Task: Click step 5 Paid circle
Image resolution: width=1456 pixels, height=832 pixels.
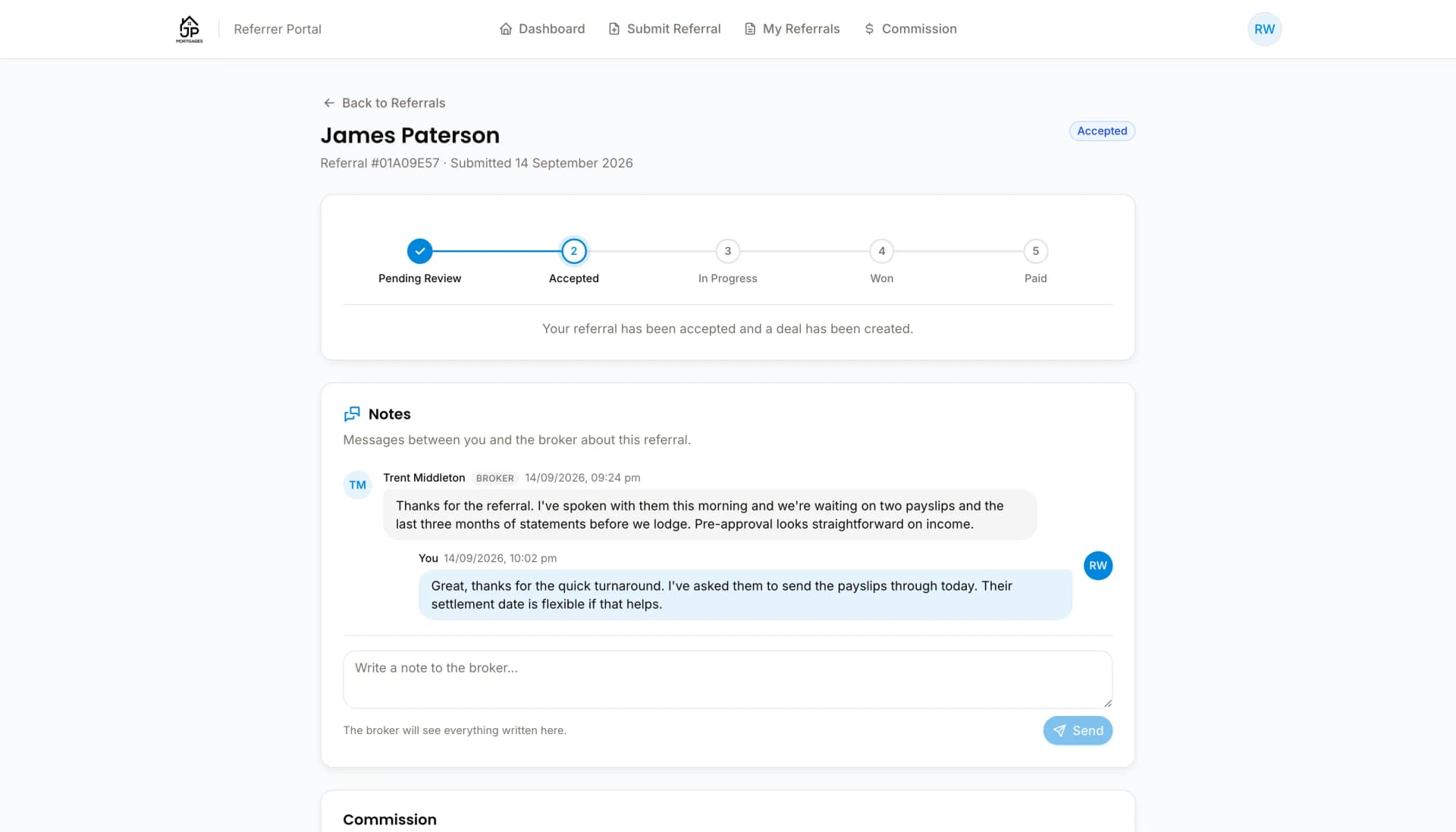Action: (x=1035, y=251)
